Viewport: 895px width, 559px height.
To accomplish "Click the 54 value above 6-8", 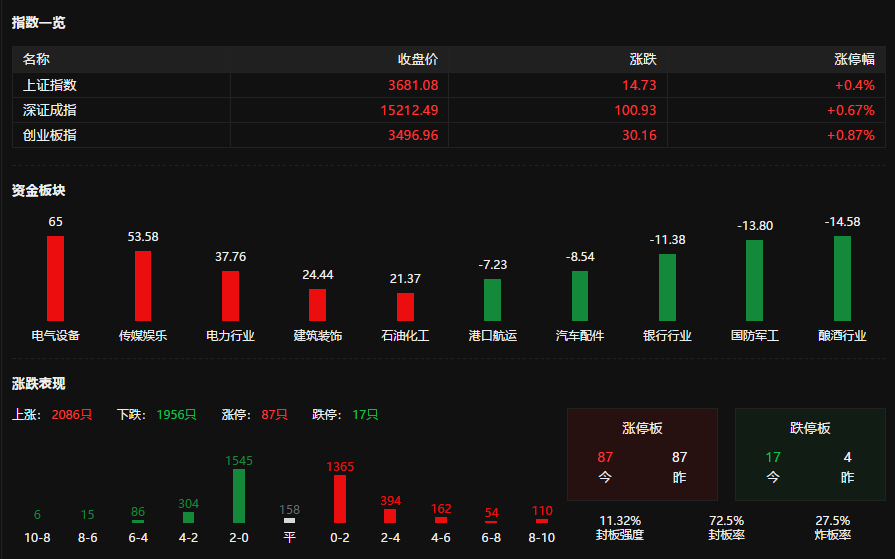I will pyautogui.click(x=491, y=513).
